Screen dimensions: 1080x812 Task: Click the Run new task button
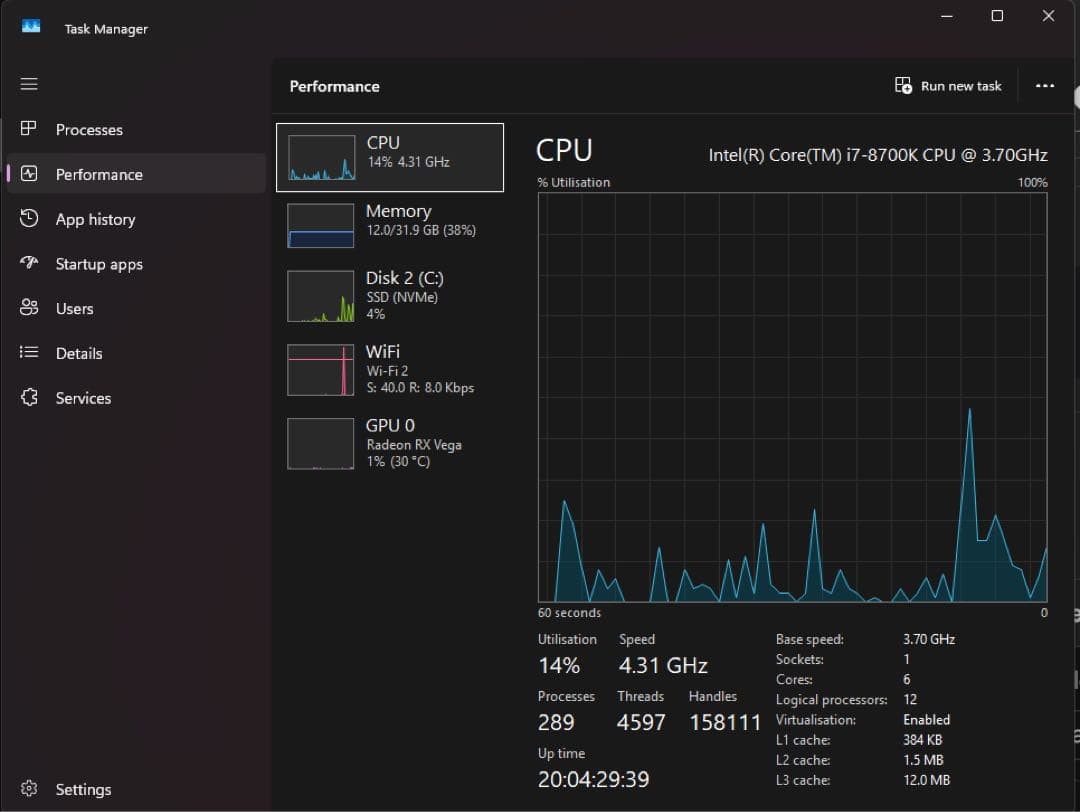(948, 86)
